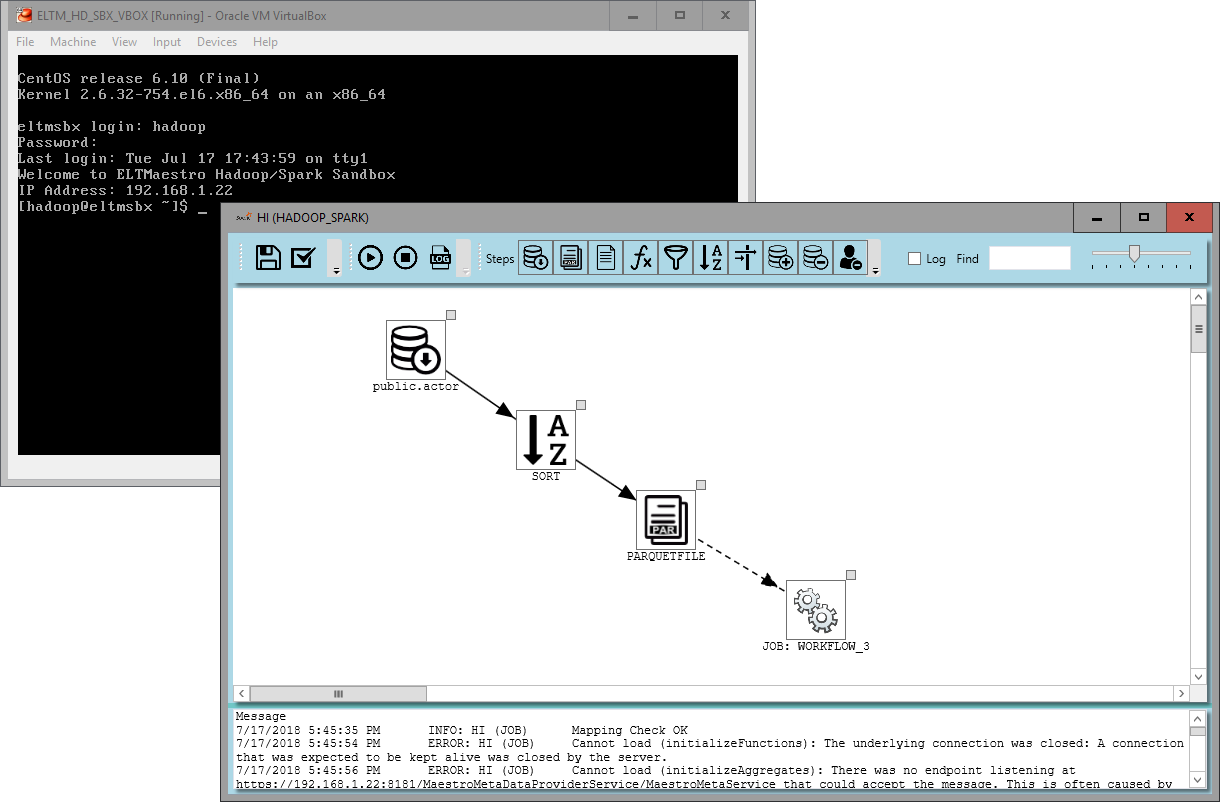1220x802 pixels.
Task: Select the SORT node on canvas
Action: click(546, 440)
